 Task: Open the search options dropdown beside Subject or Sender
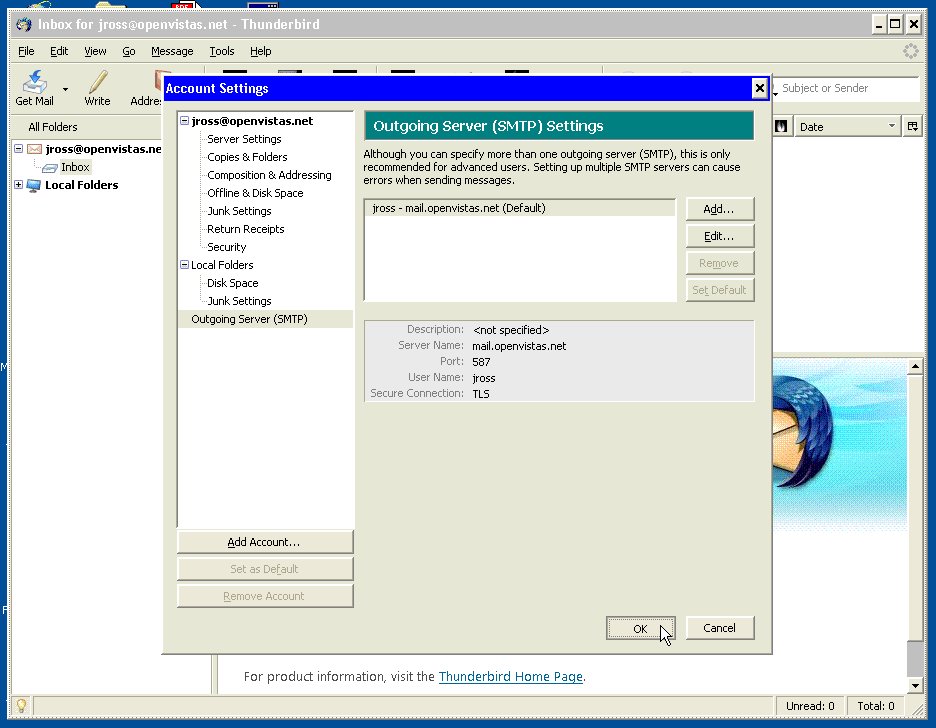(x=775, y=94)
